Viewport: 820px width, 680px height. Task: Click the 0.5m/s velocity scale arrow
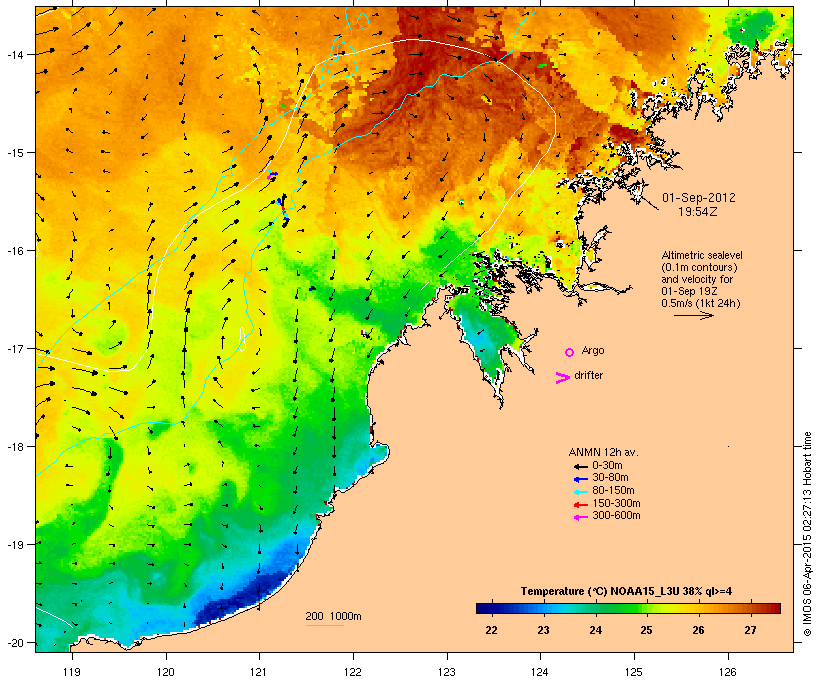click(694, 315)
